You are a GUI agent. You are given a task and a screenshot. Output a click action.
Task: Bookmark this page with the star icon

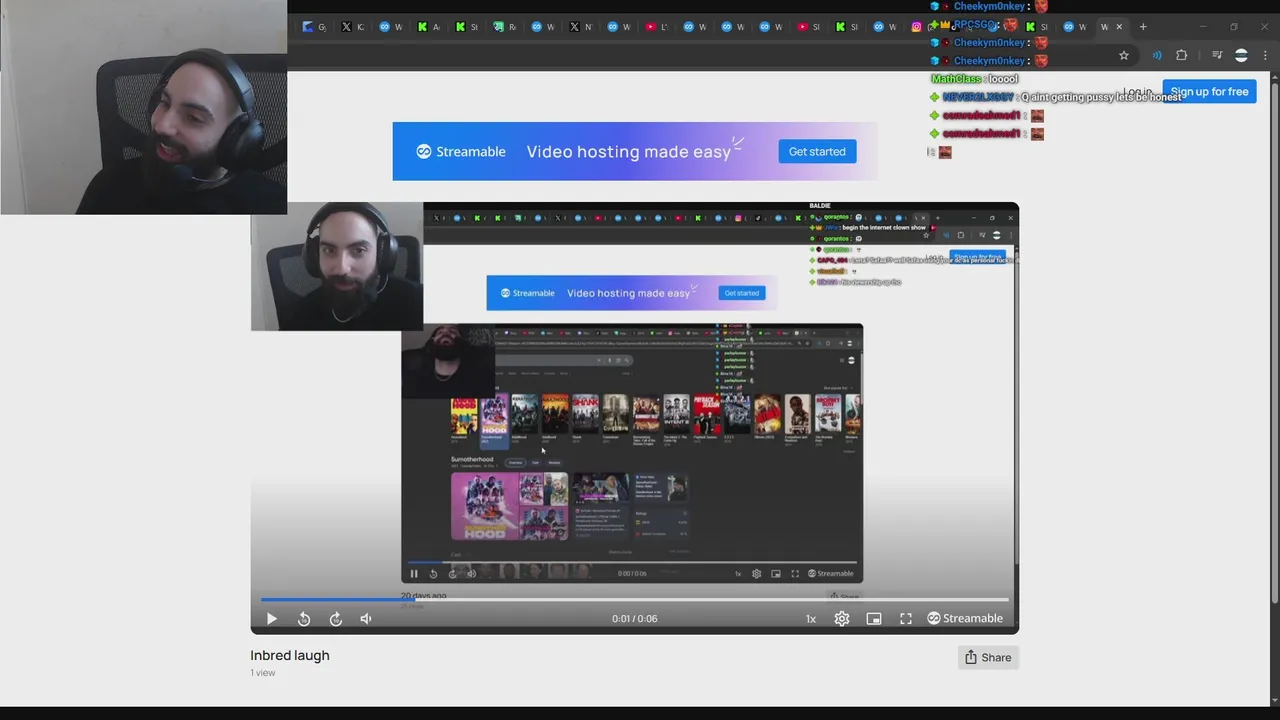coord(1124,56)
